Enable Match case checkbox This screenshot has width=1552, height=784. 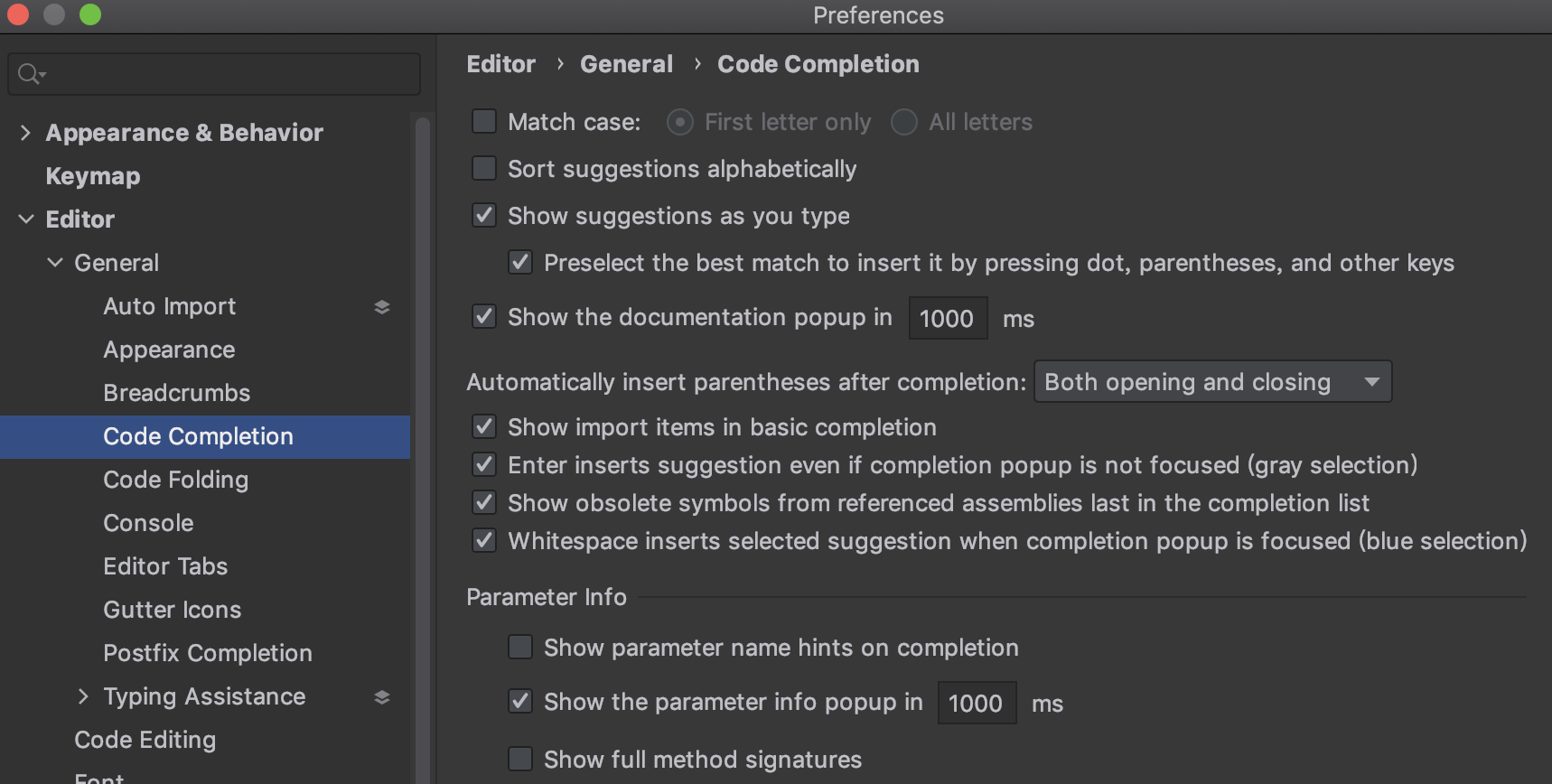485,122
